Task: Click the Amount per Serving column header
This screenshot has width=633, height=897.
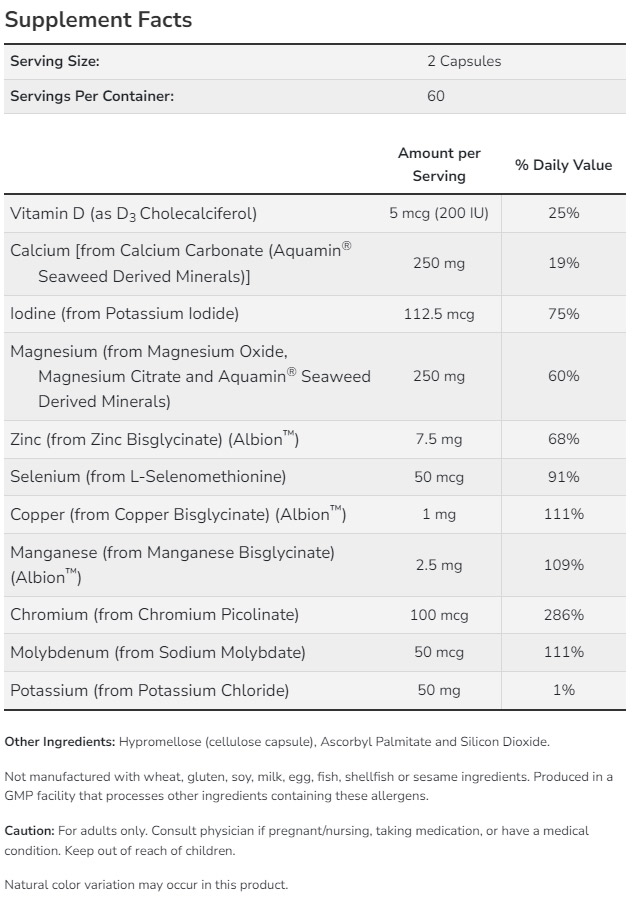Action: [x=439, y=164]
